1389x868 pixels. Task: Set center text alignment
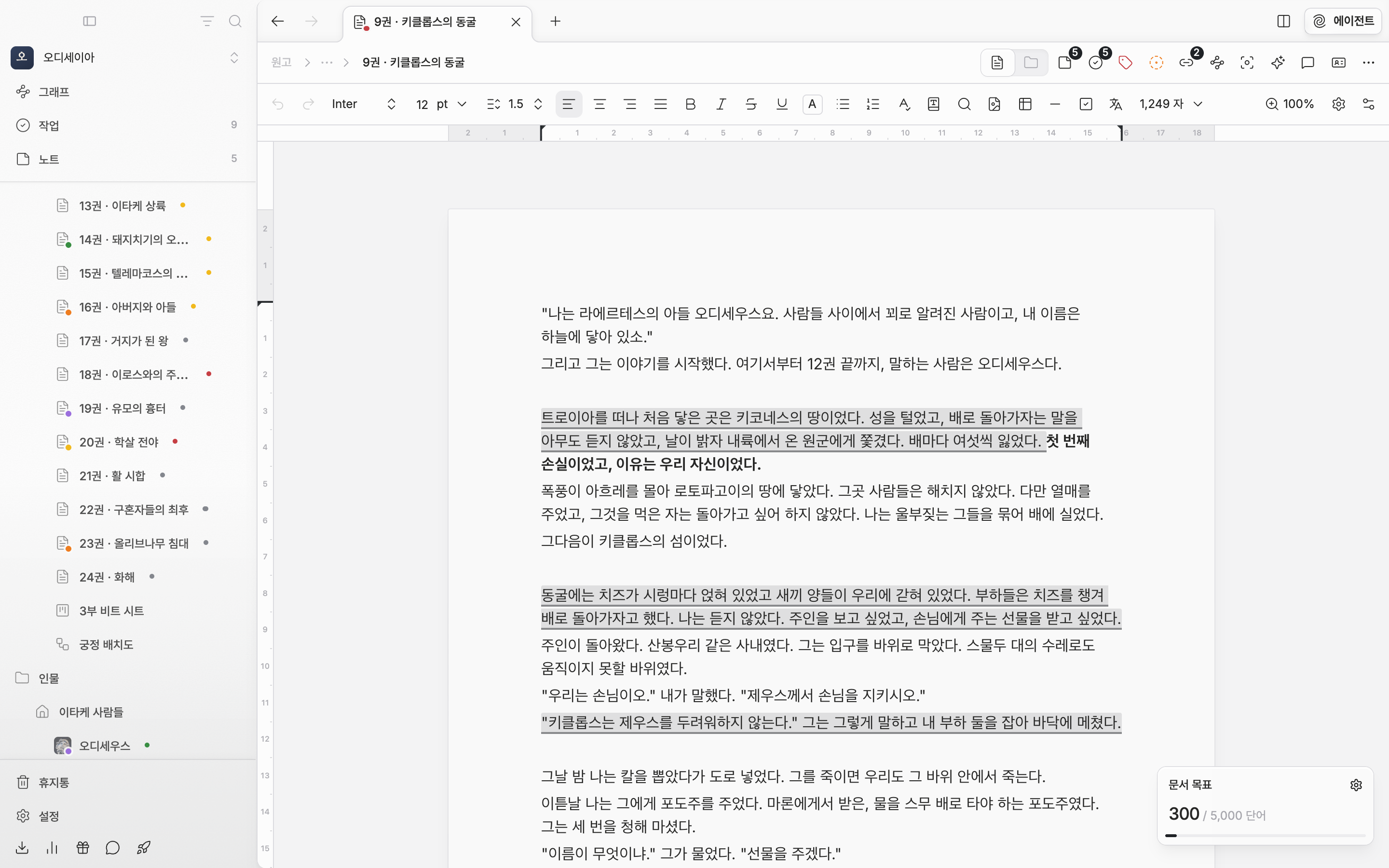600,104
